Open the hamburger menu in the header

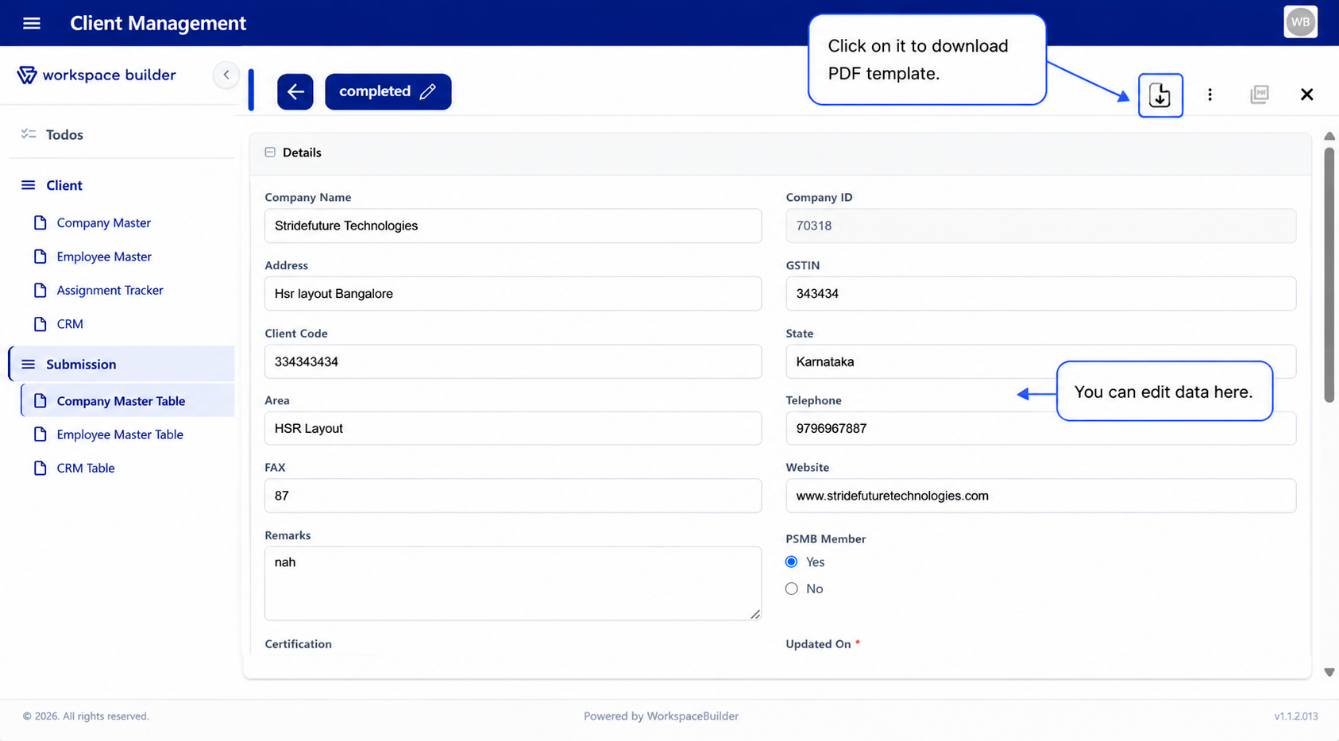(32, 23)
